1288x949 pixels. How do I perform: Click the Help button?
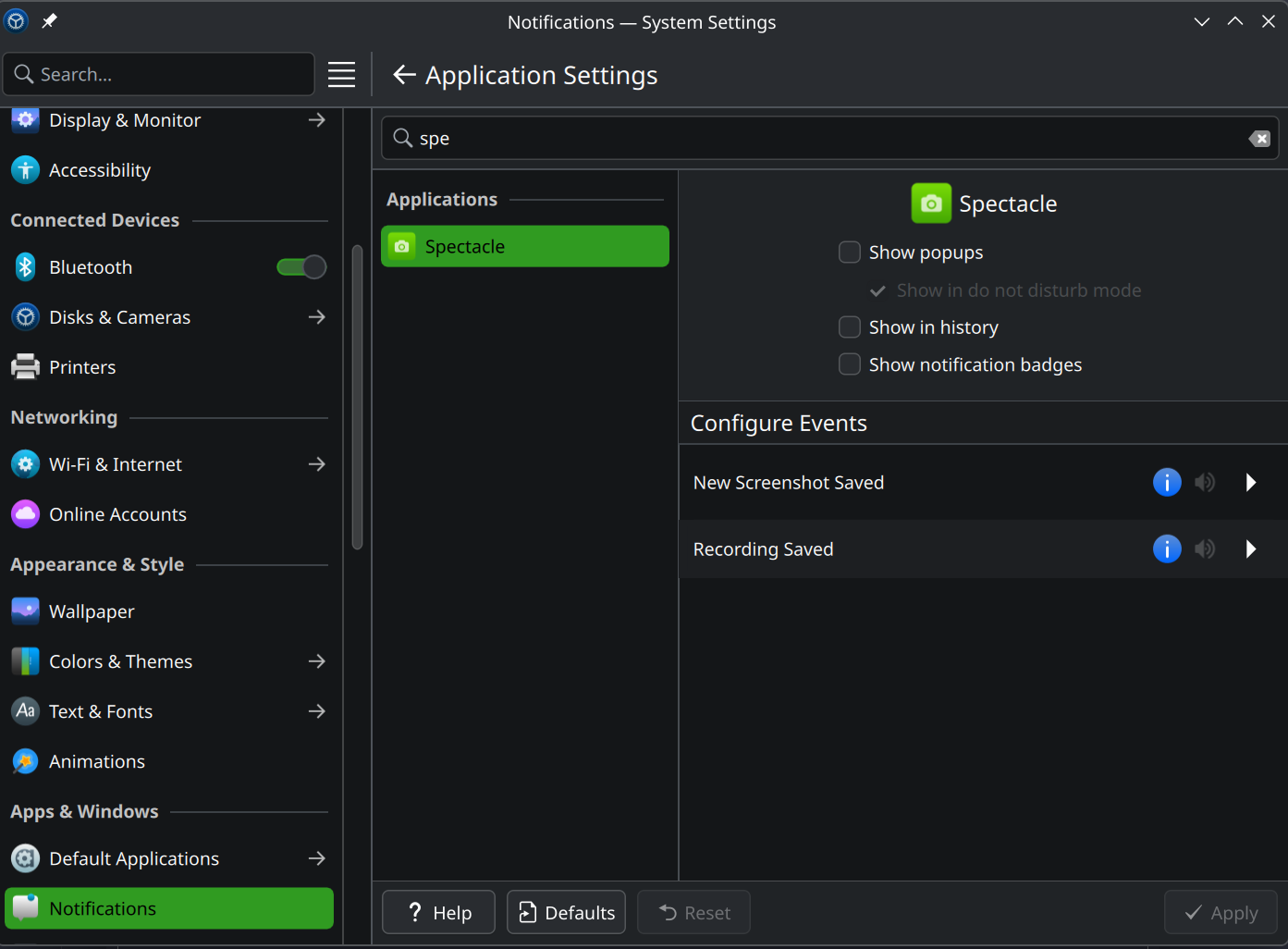click(x=438, y=913)
